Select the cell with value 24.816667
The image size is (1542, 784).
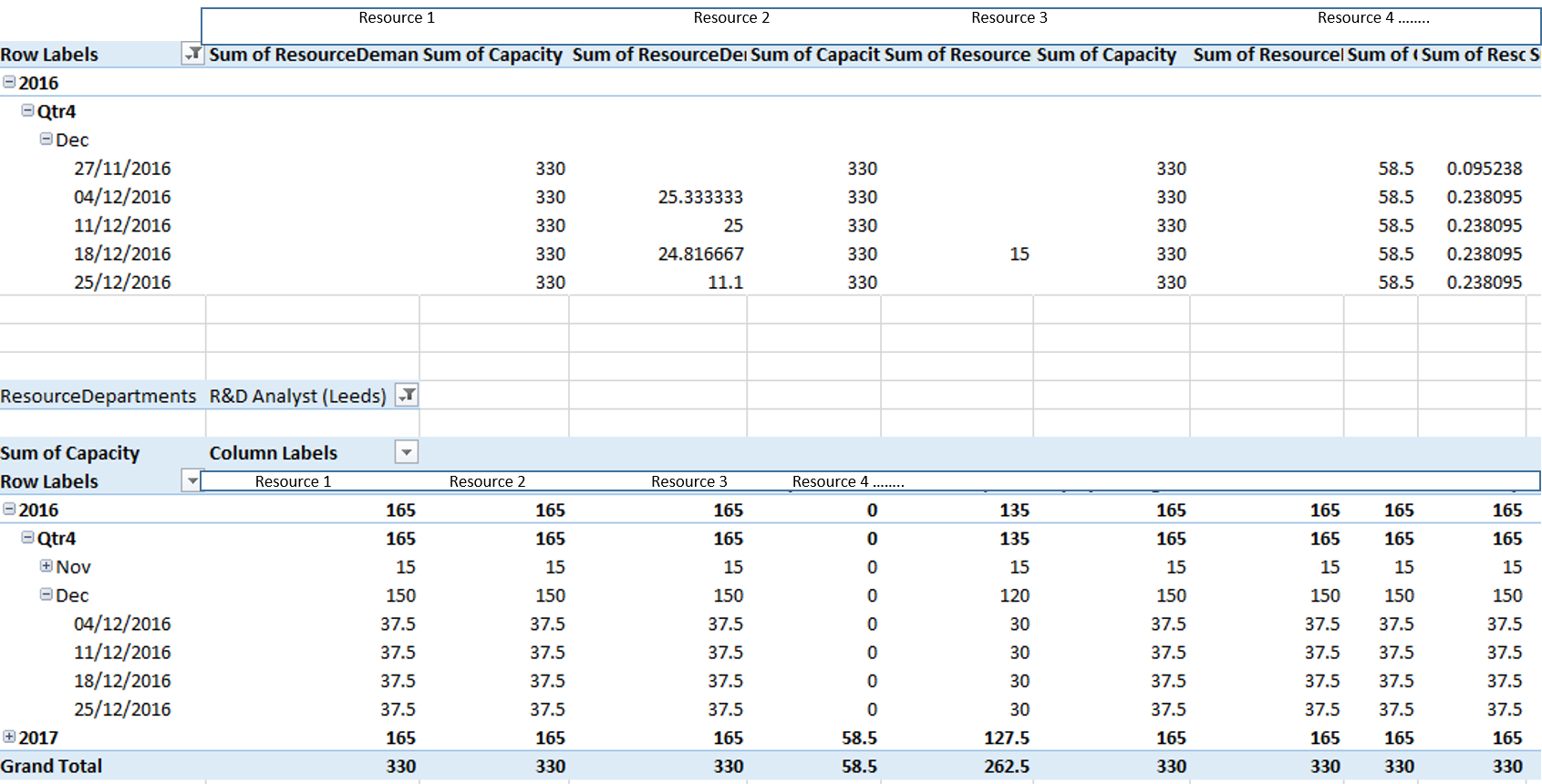(700, 253)
